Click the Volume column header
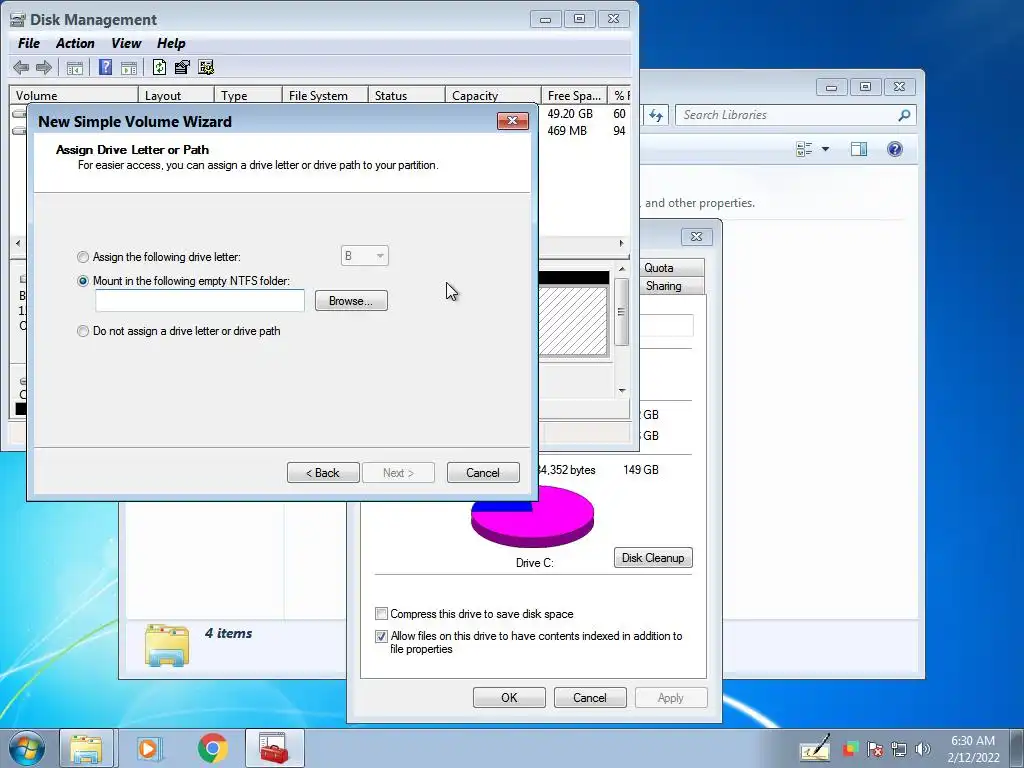Viewport: 1024px width, 768px height. [73, 95]
